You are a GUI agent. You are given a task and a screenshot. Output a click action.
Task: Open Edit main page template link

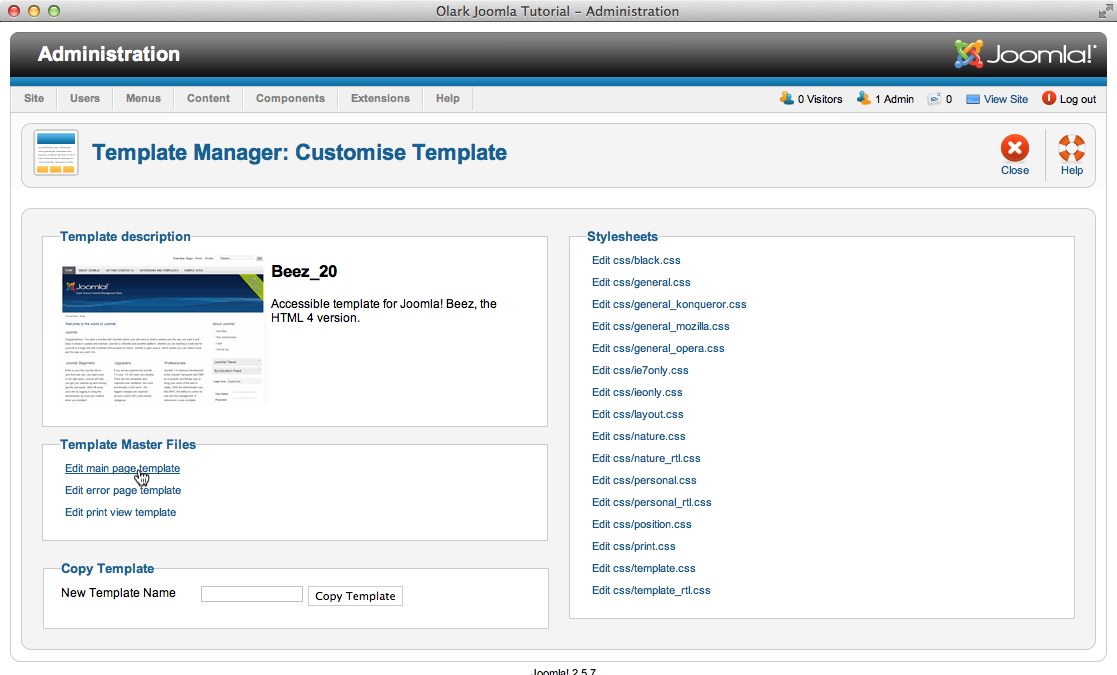[x=122, y=468]
